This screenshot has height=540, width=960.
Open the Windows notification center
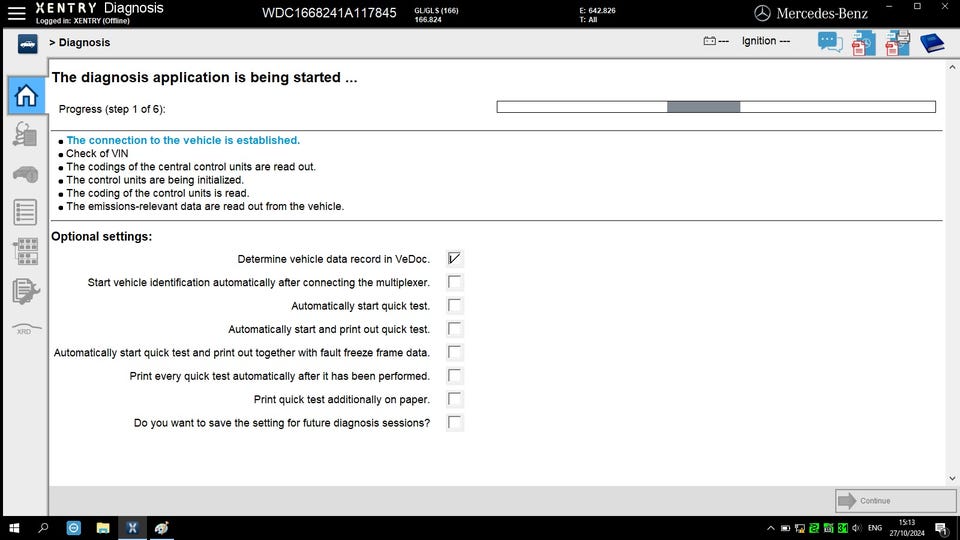(941, 528)
